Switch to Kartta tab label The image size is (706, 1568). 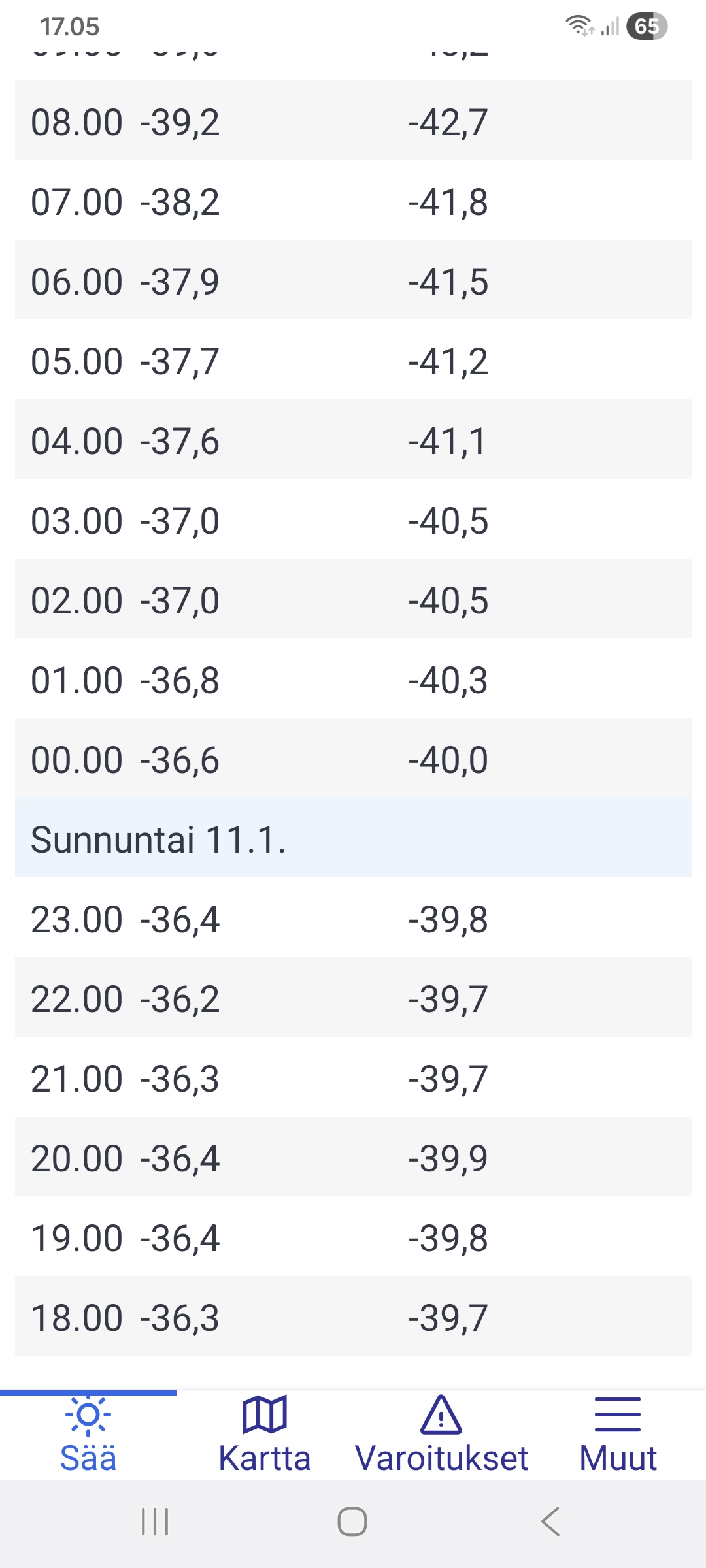tap(264, 1458)
